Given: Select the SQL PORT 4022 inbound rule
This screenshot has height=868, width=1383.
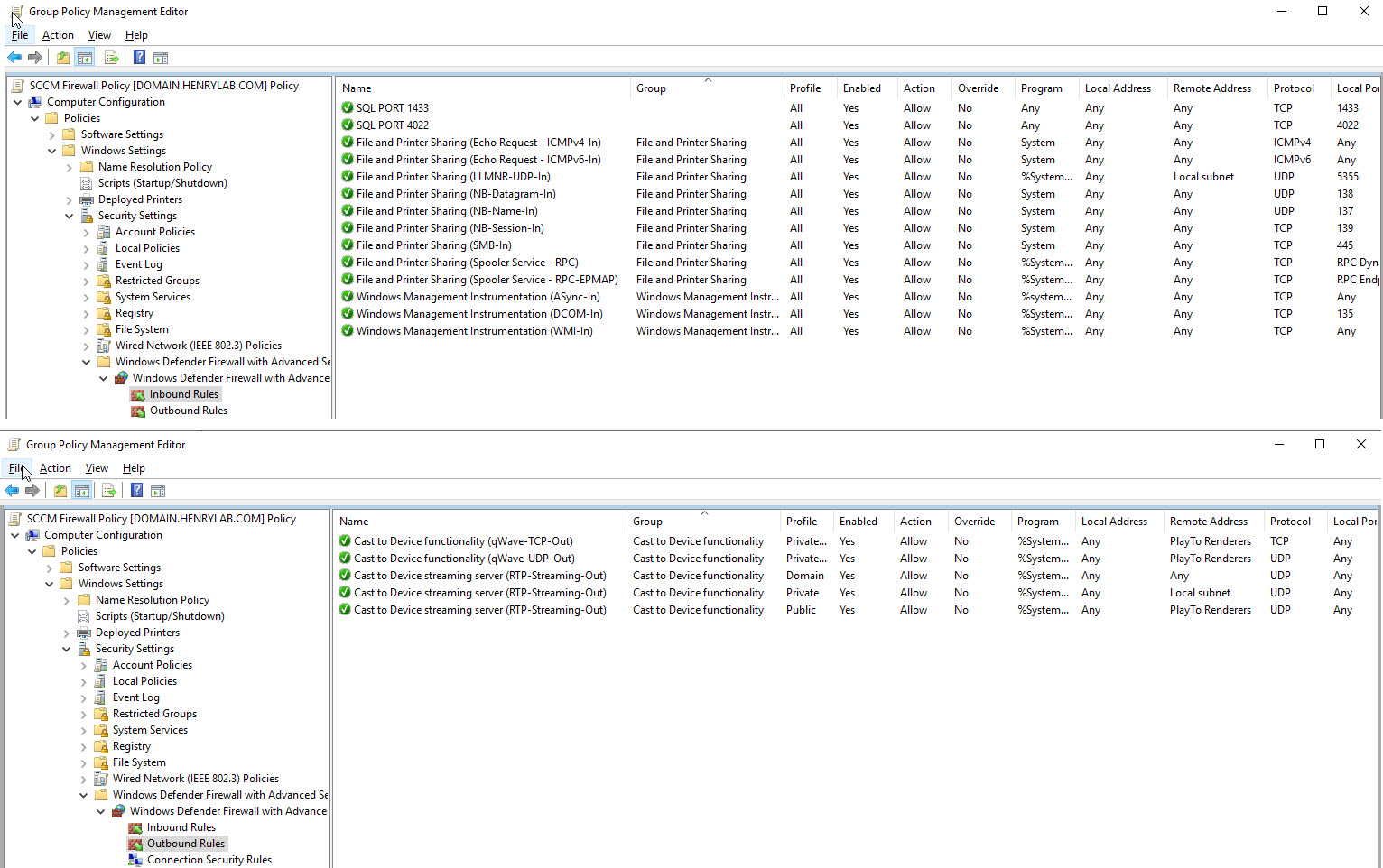Looking at the screenshot, I should (x=392, y=125).
